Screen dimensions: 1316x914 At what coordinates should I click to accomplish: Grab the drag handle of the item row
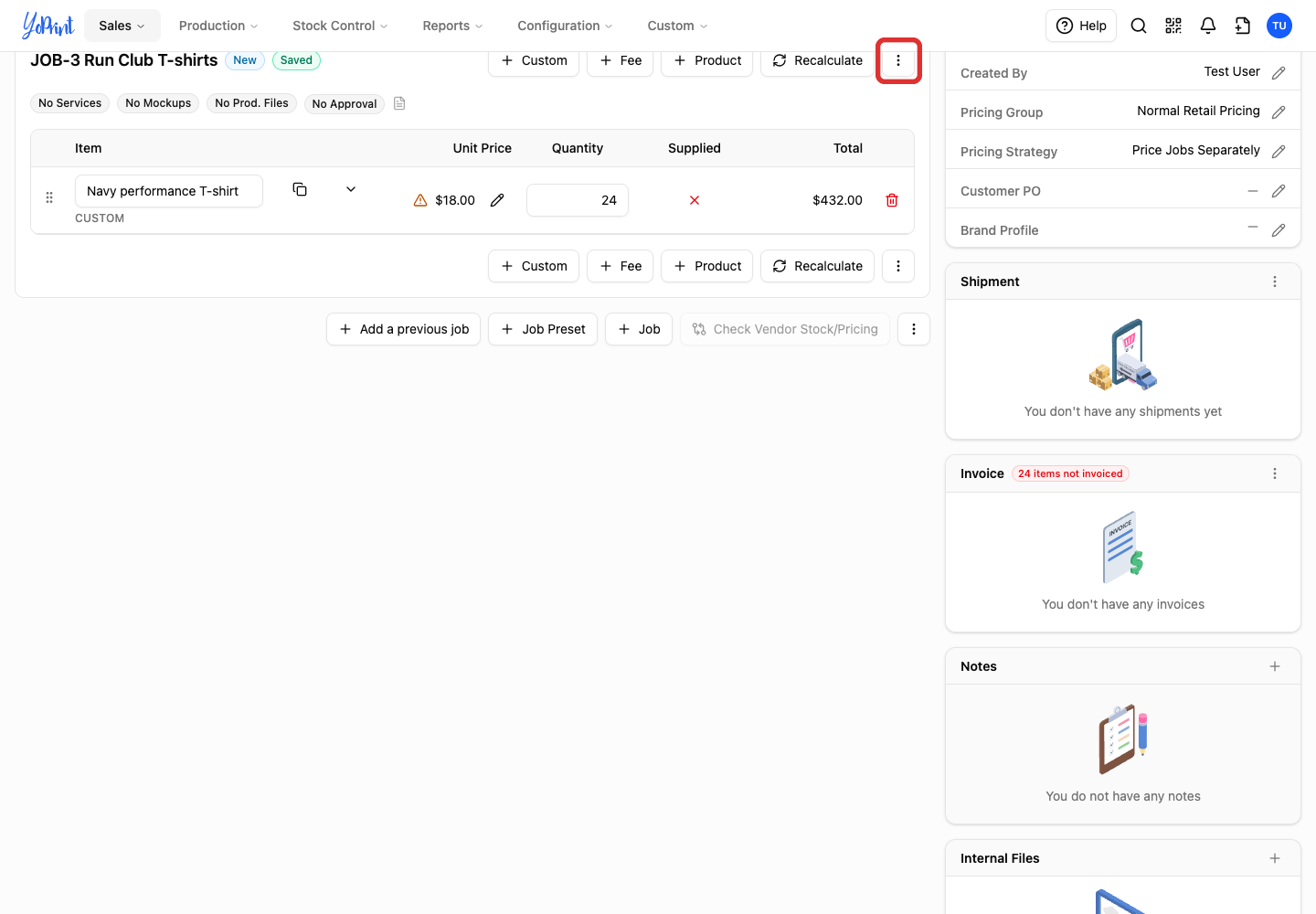[x=49, y=197]
